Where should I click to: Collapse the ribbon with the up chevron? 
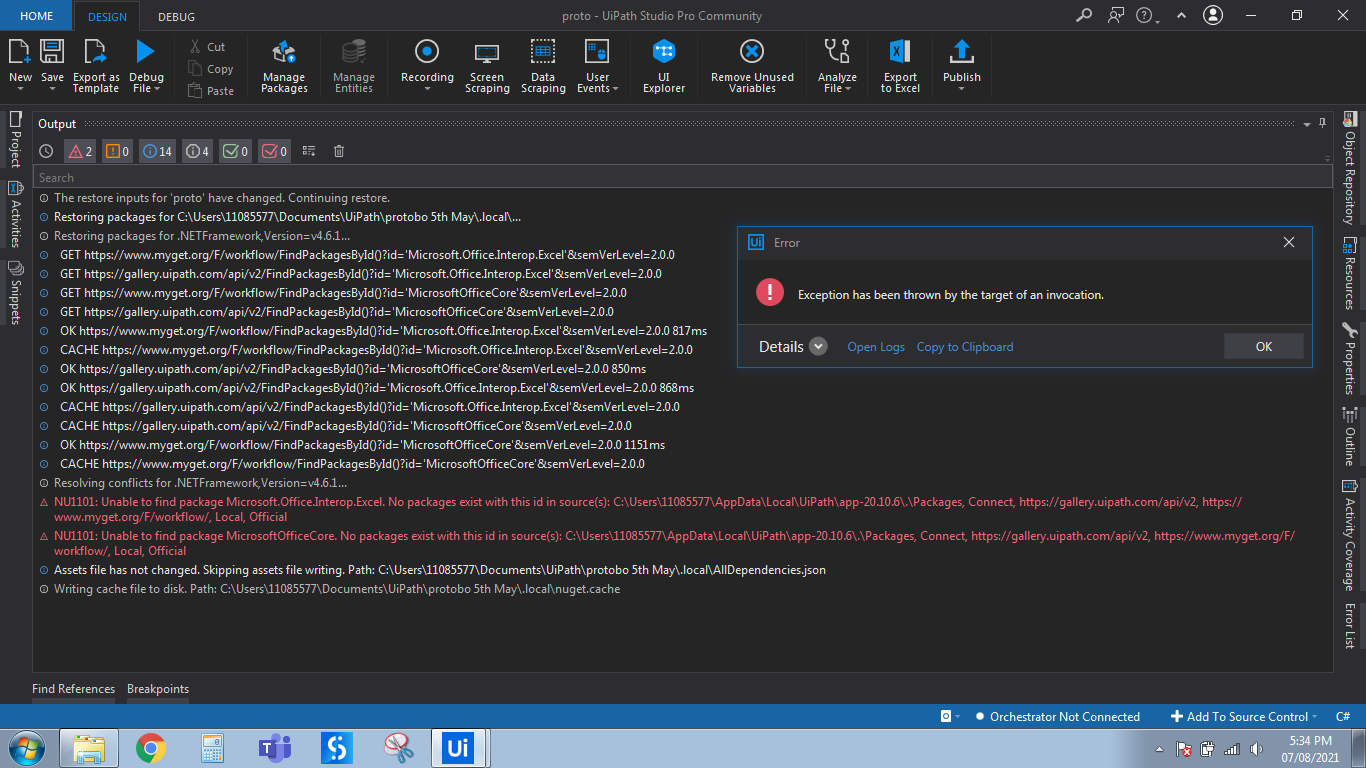pyautogui.click(x=1182, y=16)
